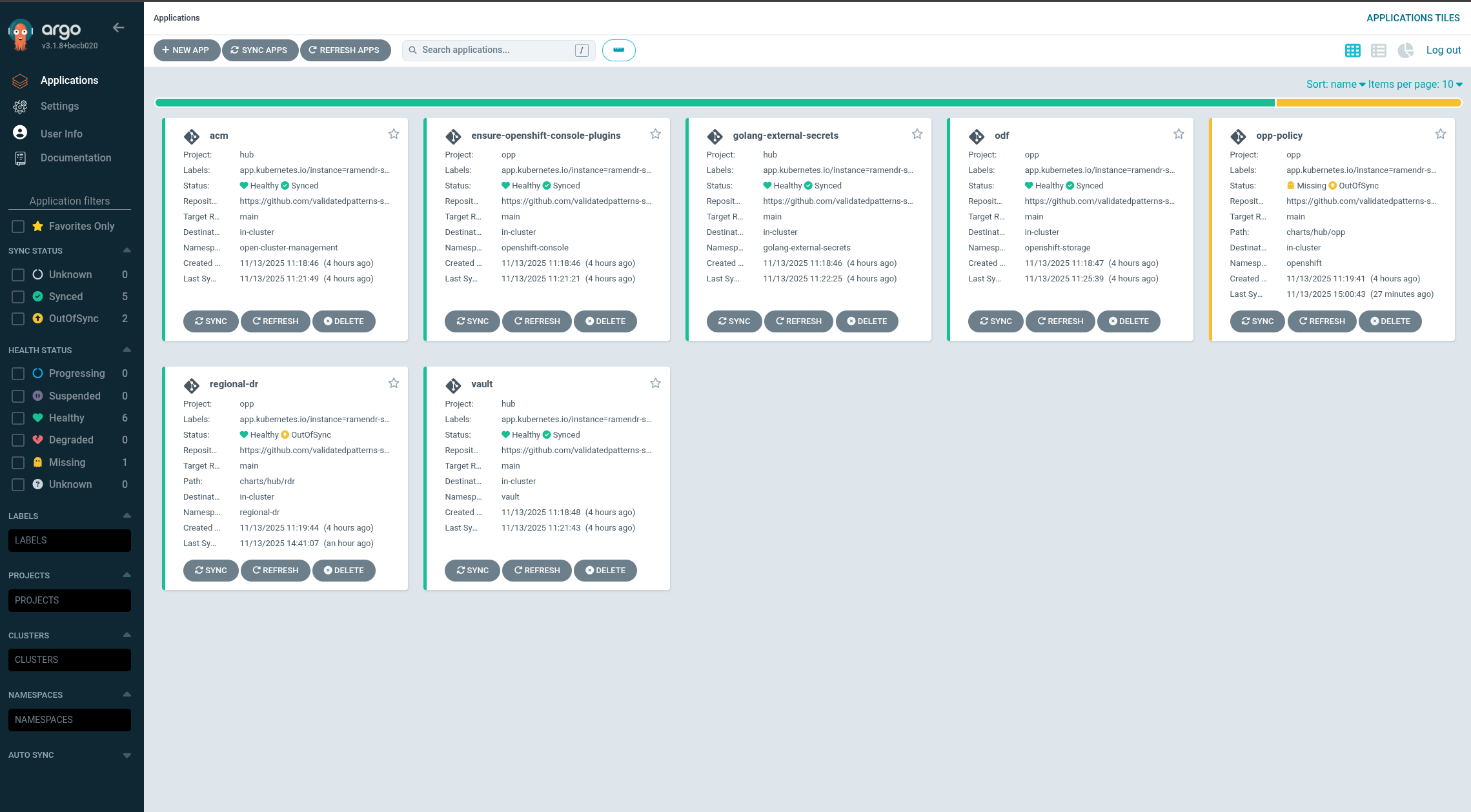Open the summary pie chart view
Screen dimensions: 1471x812
(x=1405, y=50)
